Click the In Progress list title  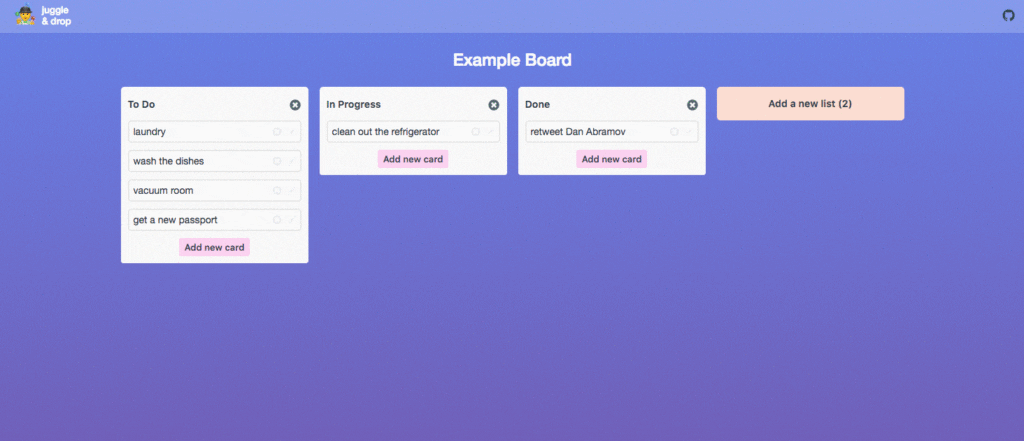click(x=353, y=105)
